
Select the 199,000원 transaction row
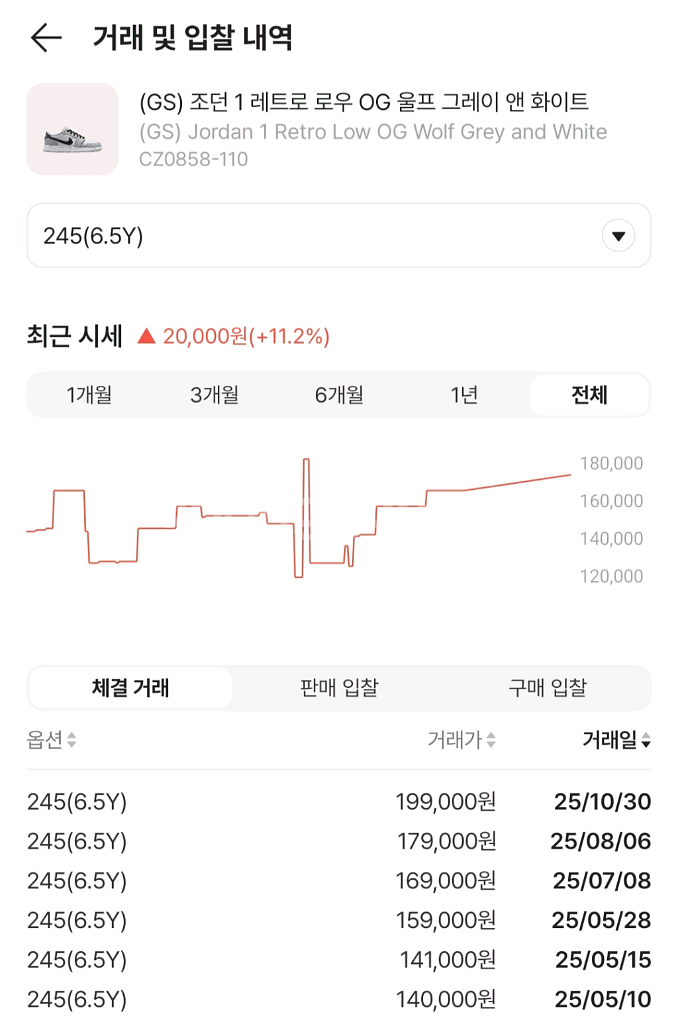click(x=339, y=802)
